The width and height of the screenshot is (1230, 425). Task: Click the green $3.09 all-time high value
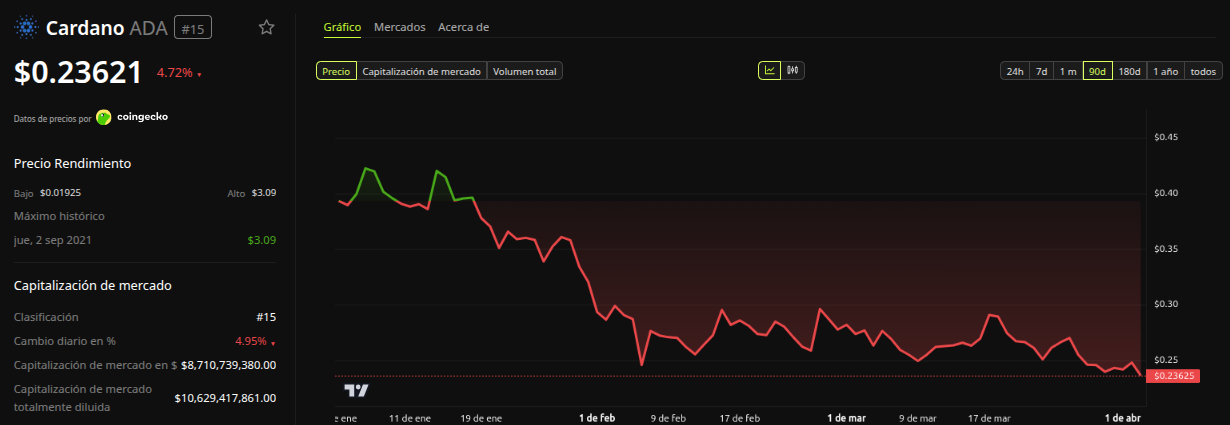pyautogui.click(x=262, y=240)
